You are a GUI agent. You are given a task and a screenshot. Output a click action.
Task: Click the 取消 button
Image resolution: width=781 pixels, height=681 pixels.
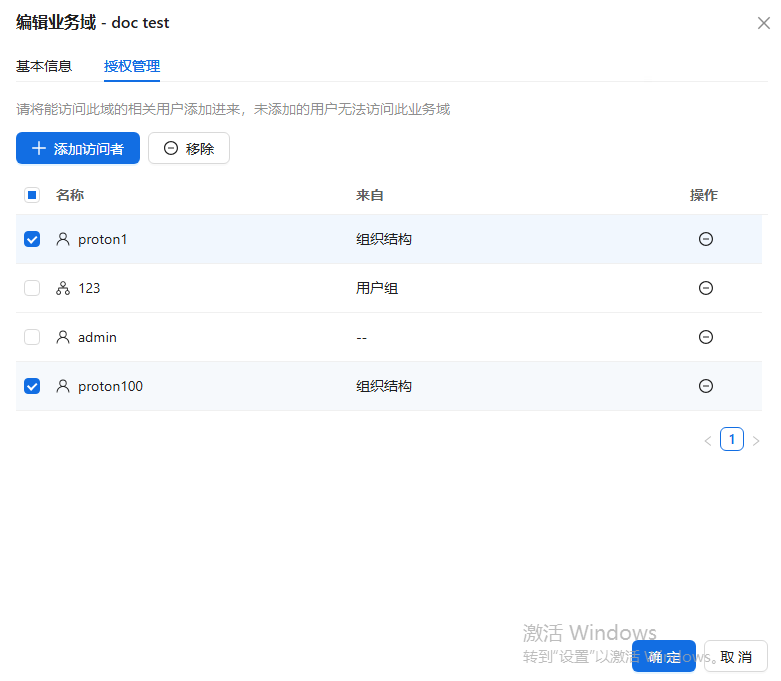click(735, 657)
